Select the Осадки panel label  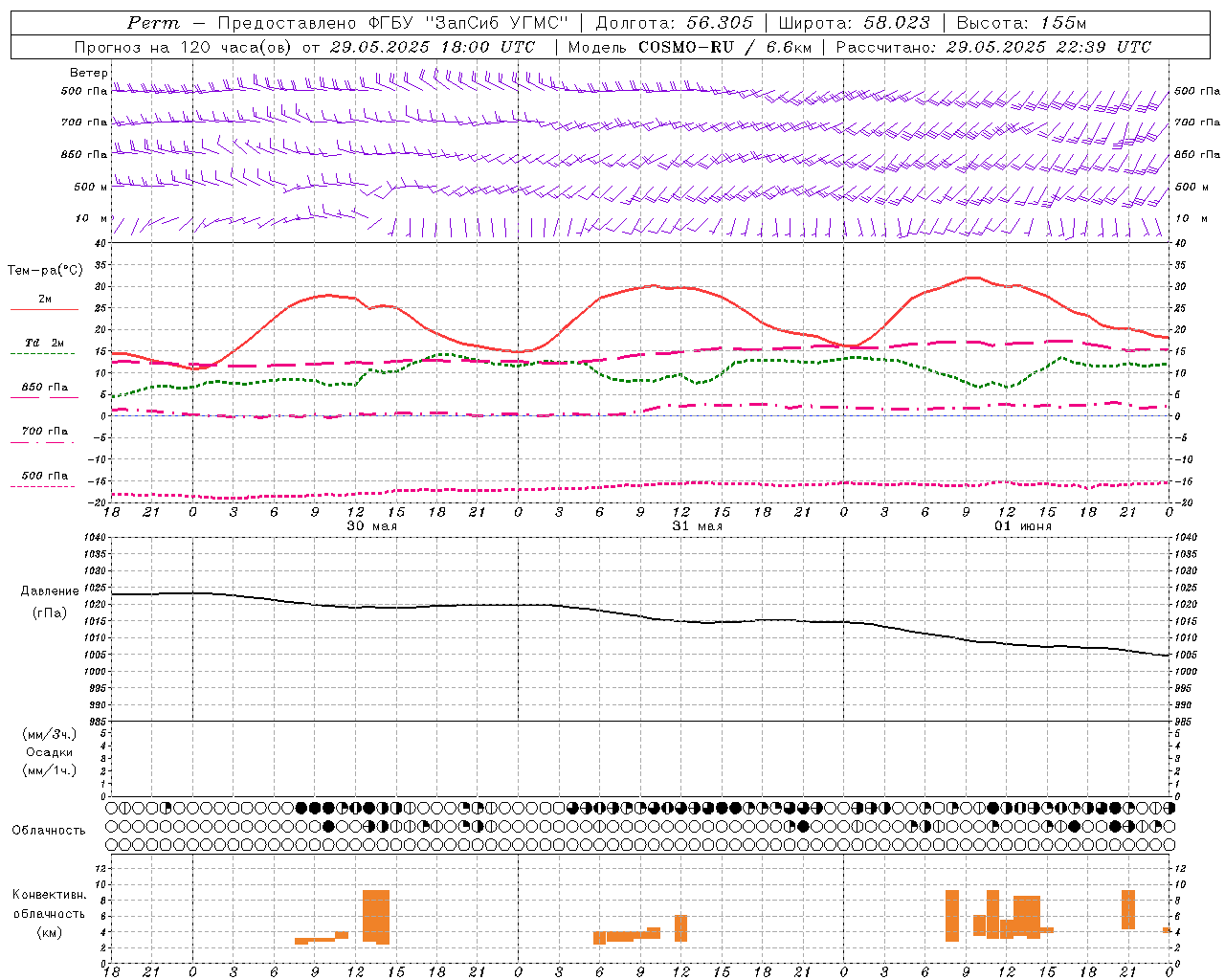50,752
